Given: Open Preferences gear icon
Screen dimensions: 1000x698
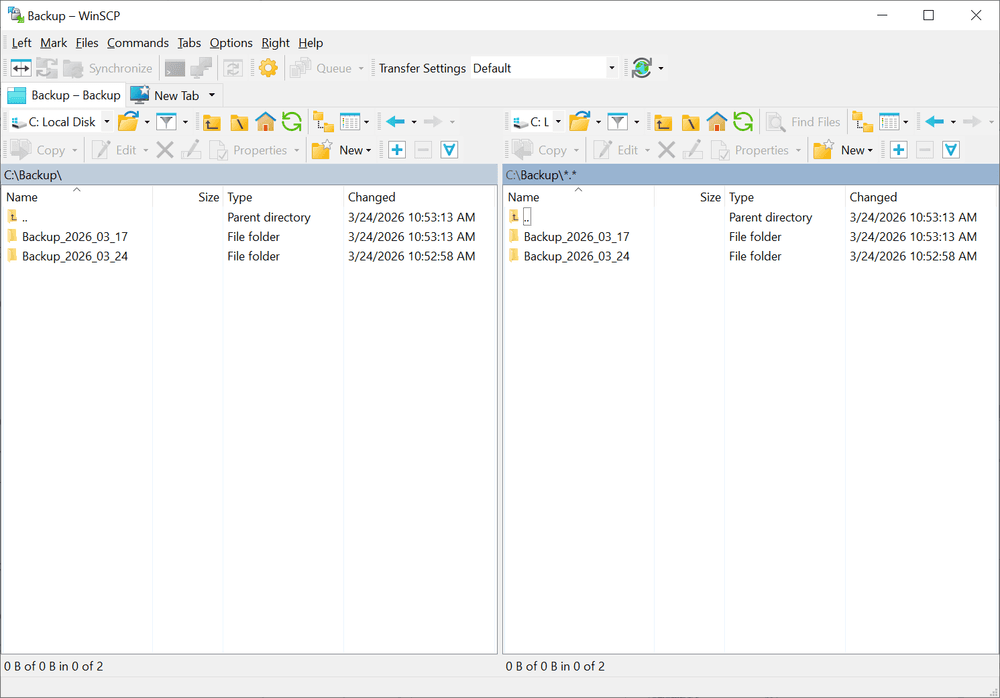Looking at the screenshot, I should point(268,68).
